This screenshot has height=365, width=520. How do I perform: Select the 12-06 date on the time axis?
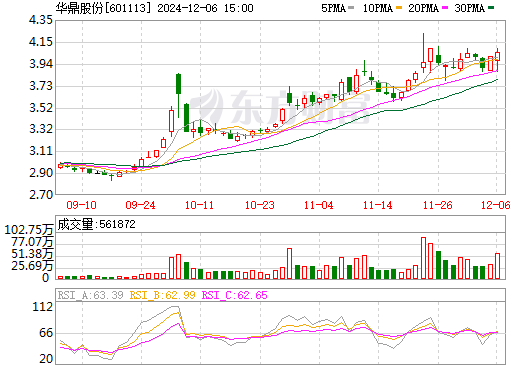click(x=496, y=205)
